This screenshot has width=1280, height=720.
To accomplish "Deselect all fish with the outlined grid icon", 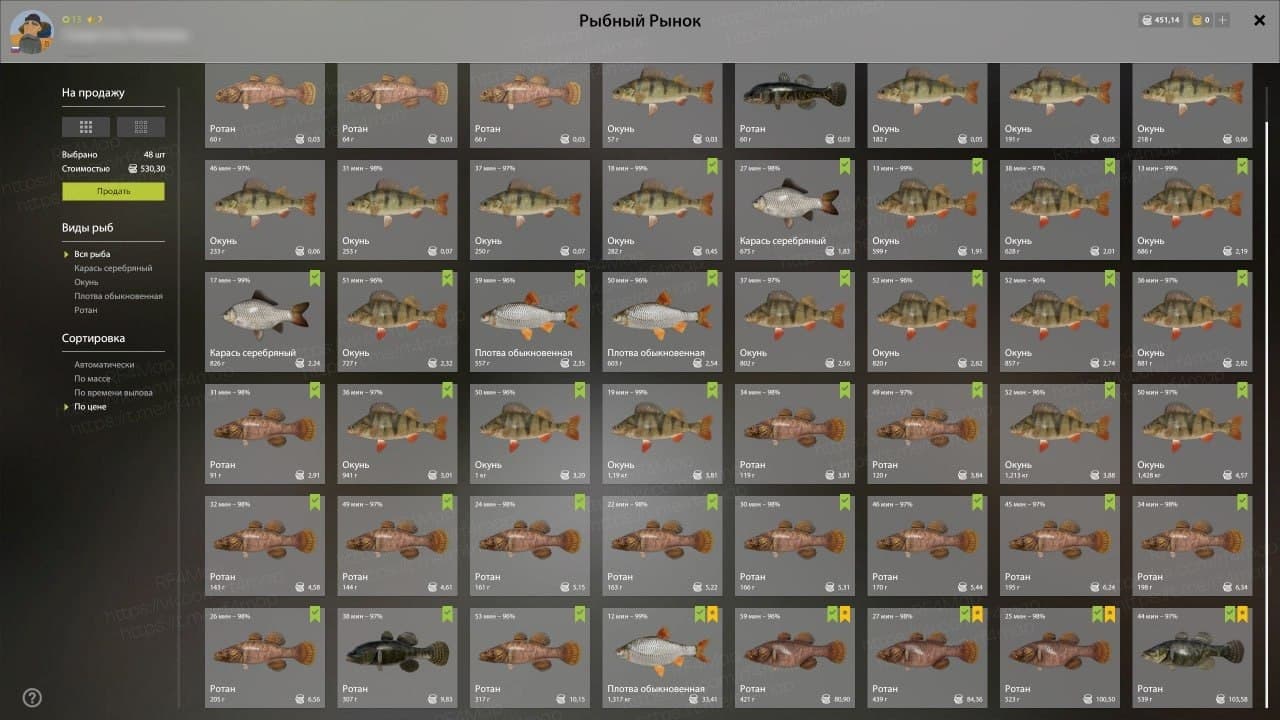I will 141,127.
